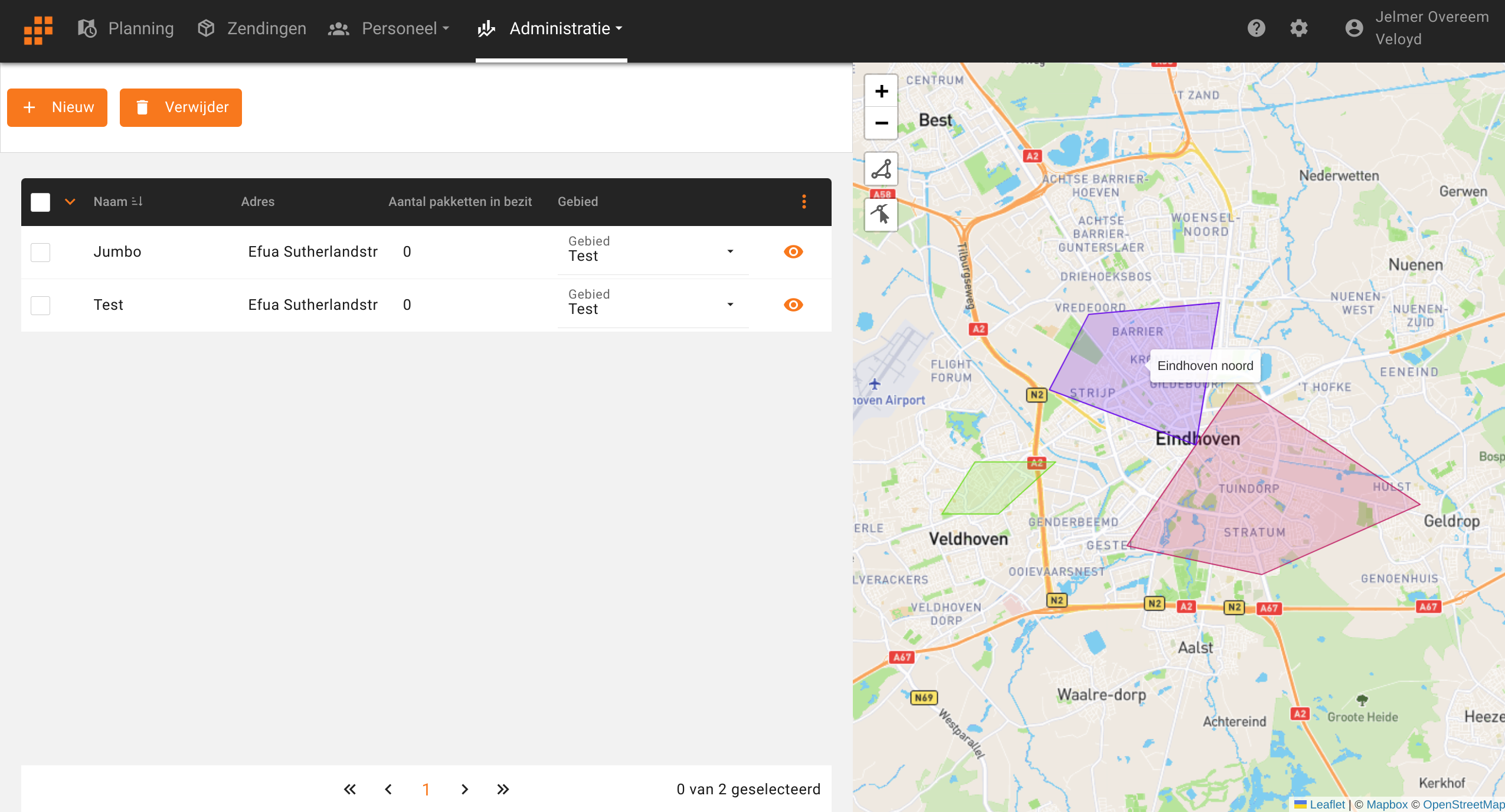Image resolution: width=1505 pixels, height=812 pixels.
Task: Click the map zoom out button
Action: coord(881,123)
